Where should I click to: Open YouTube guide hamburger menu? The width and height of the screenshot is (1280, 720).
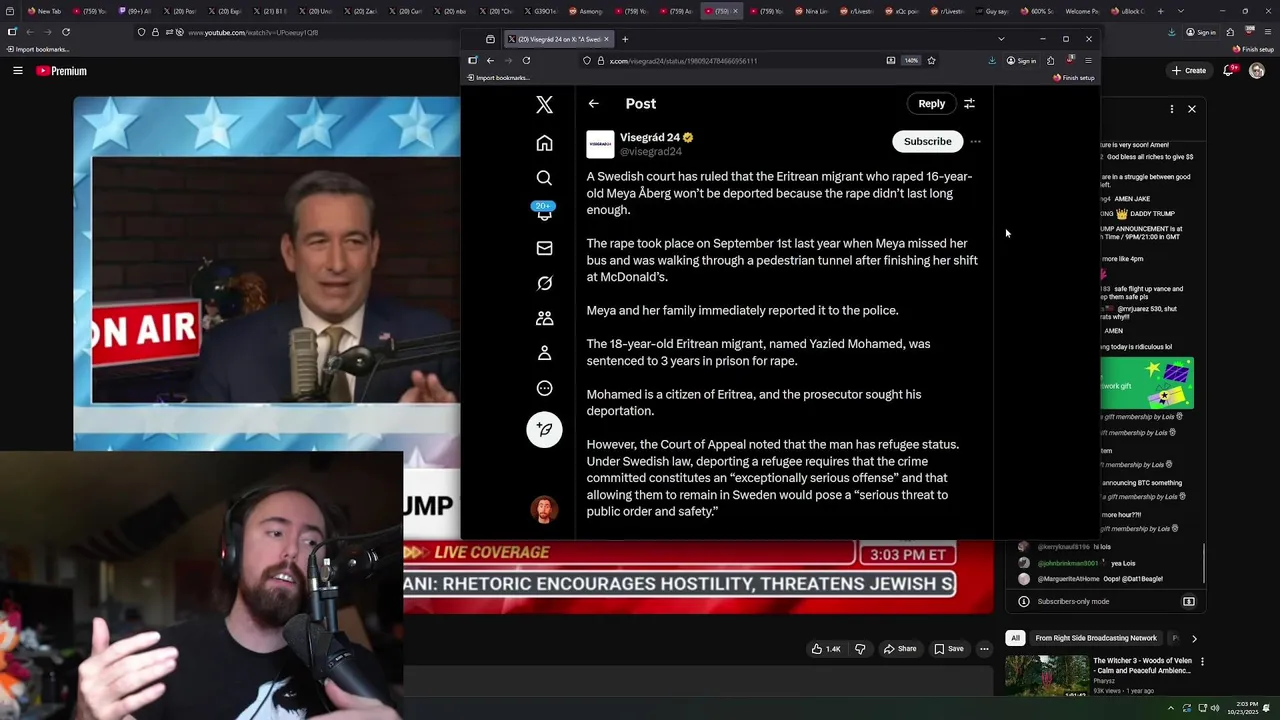(x=17, y=71)
